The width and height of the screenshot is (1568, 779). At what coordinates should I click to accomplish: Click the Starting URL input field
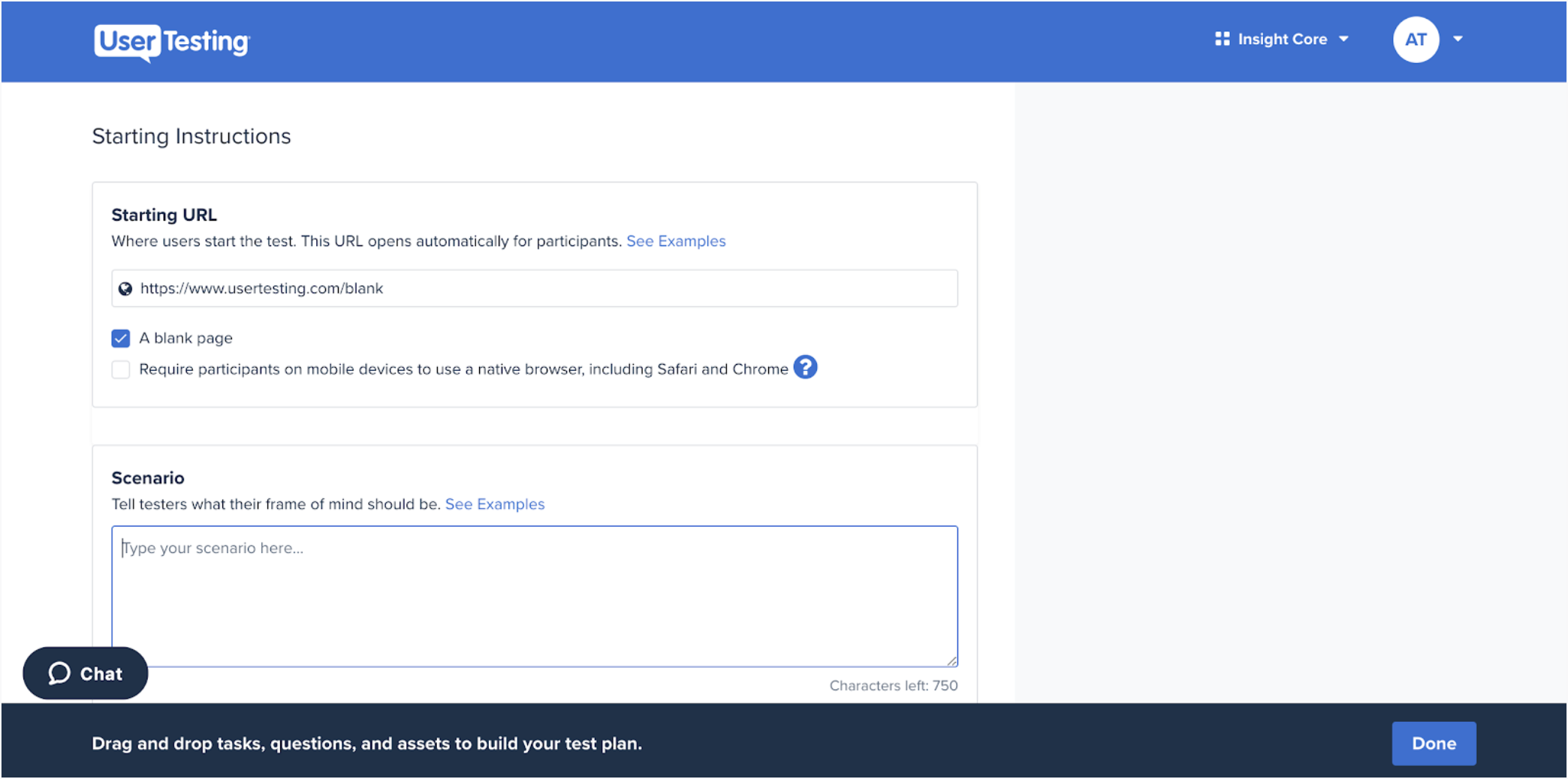[534, 288]
